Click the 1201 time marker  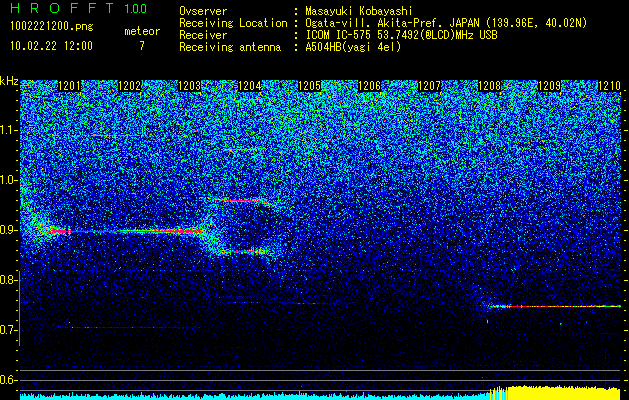coord(69,86)
